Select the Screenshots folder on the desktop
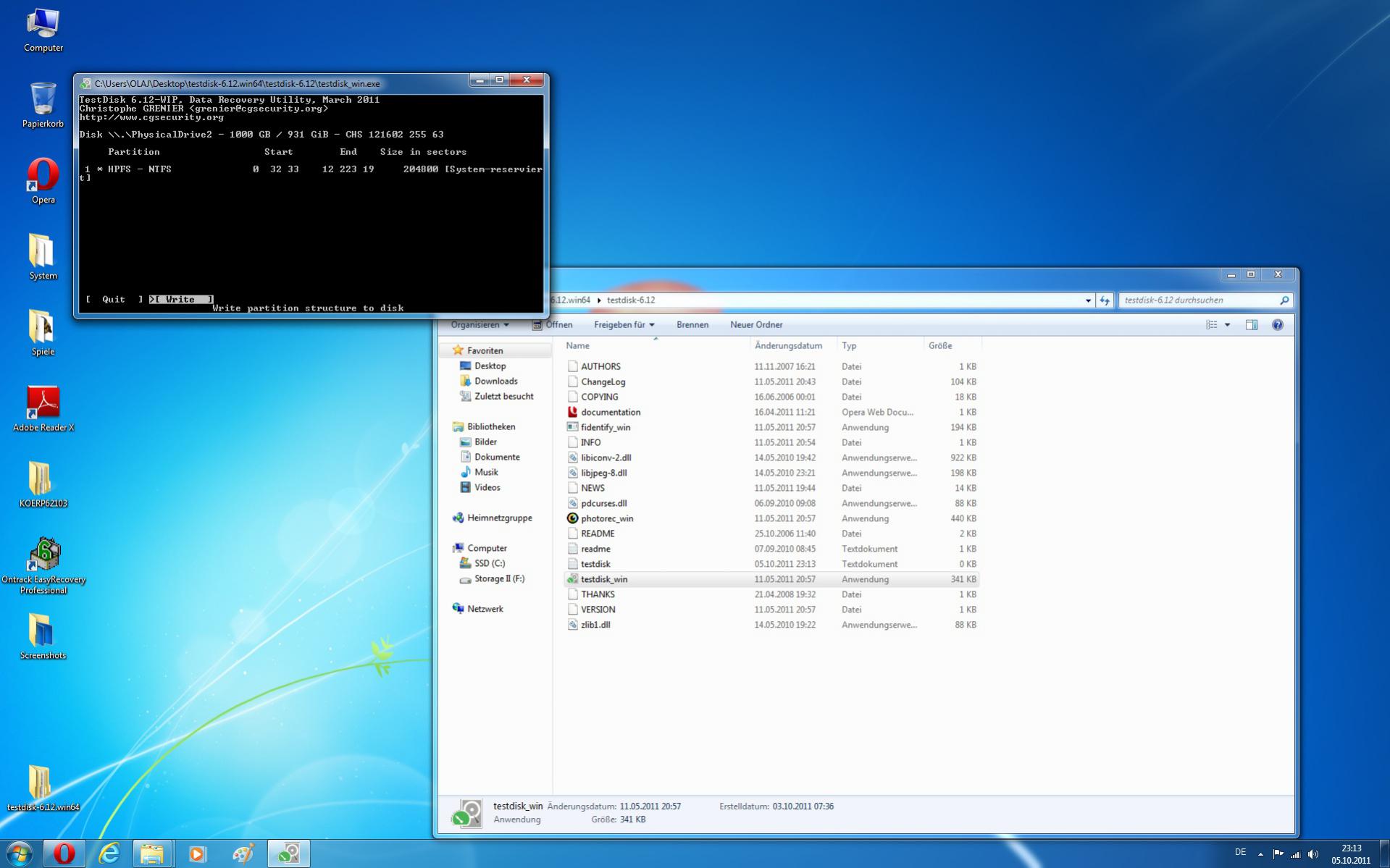Screen dimensions: 1390x868 tap(43, 637)
